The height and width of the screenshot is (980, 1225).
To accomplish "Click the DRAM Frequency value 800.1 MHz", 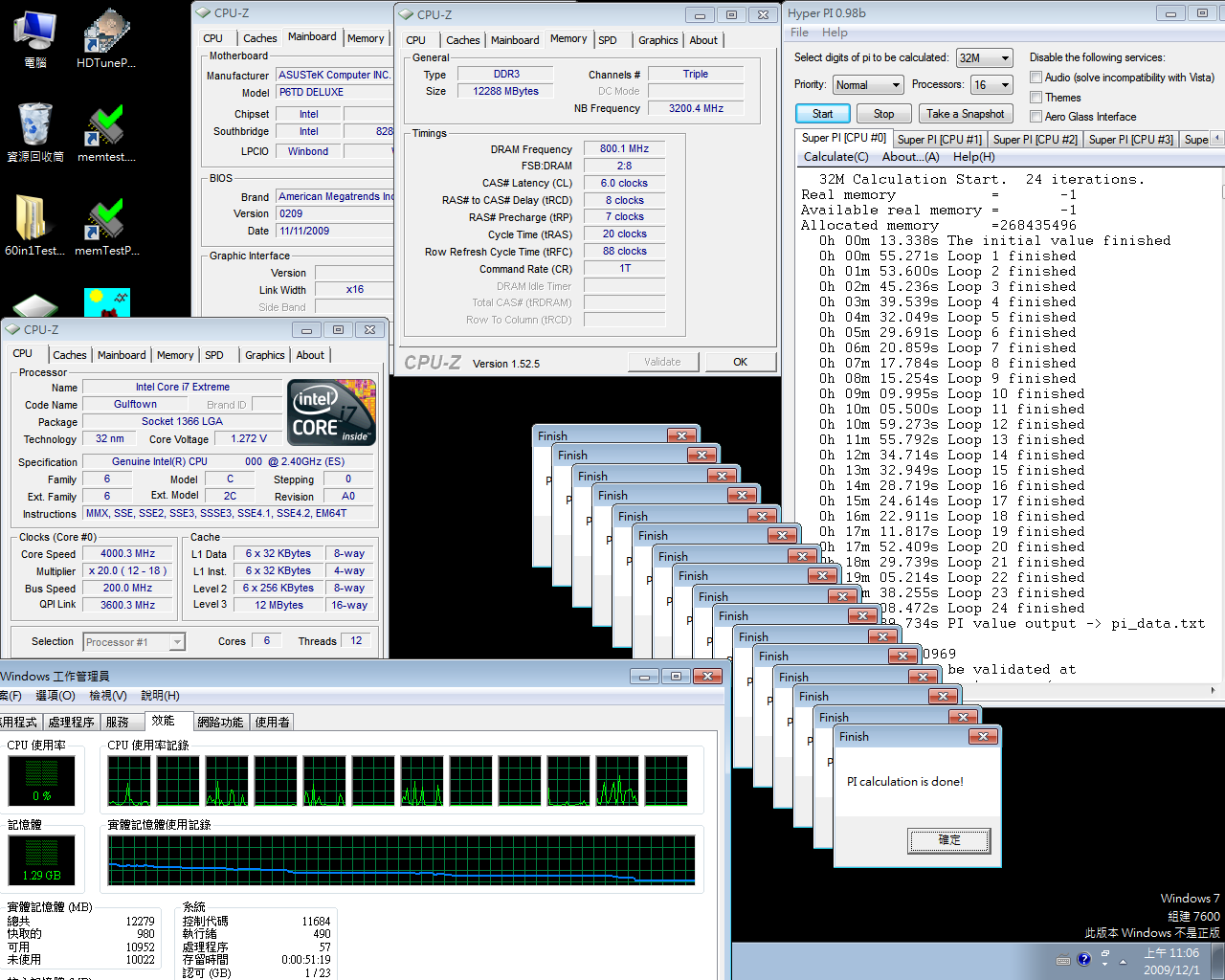I will pyautogui.click(x=624, y=149).
